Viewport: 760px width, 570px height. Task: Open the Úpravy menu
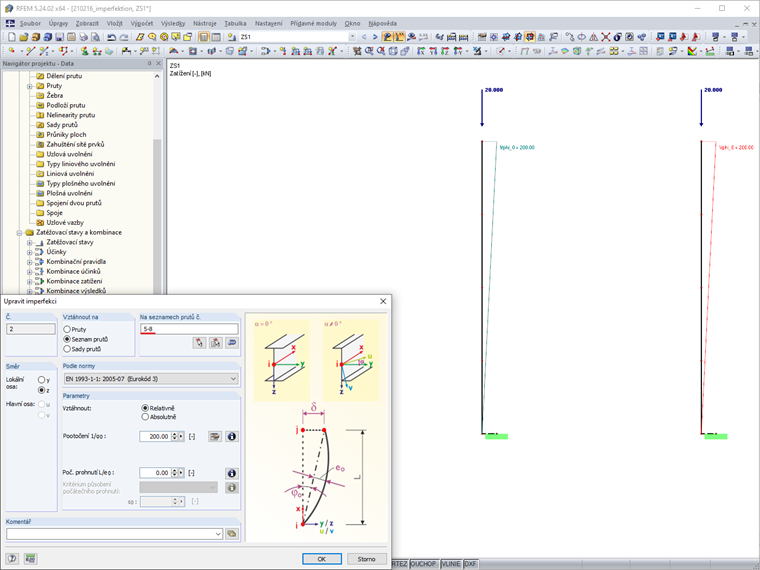(58, 23)
